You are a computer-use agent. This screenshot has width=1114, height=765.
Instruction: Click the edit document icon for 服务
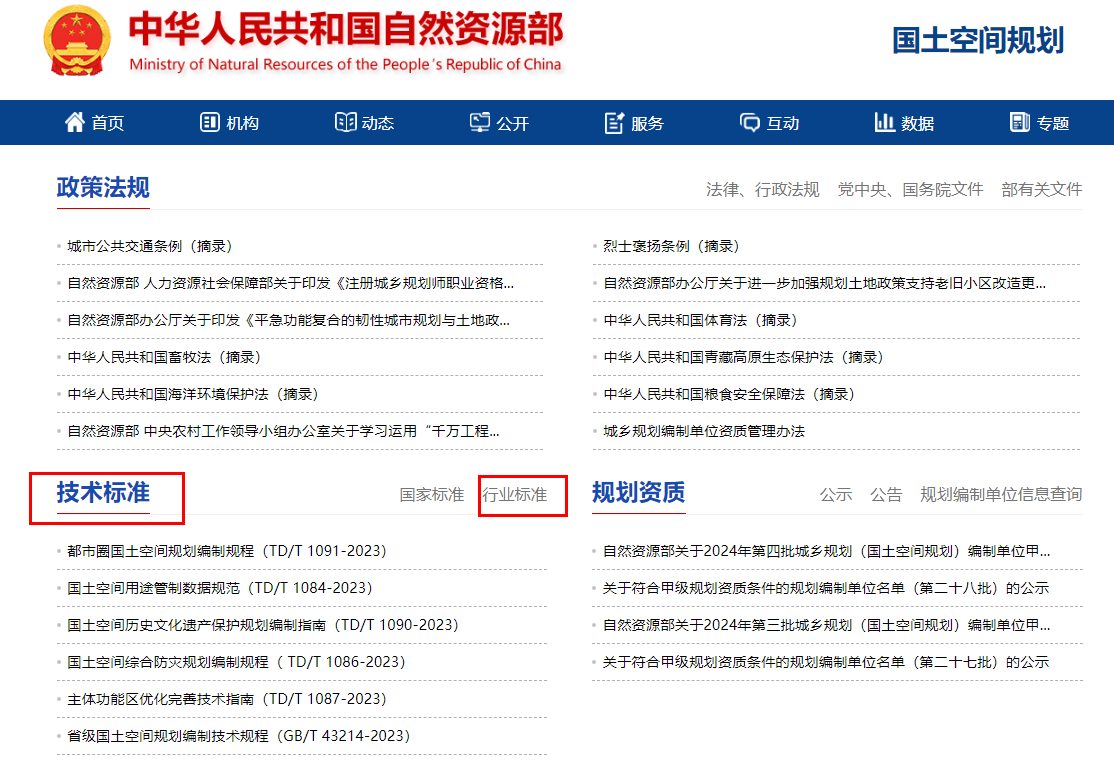pos(614,123)
